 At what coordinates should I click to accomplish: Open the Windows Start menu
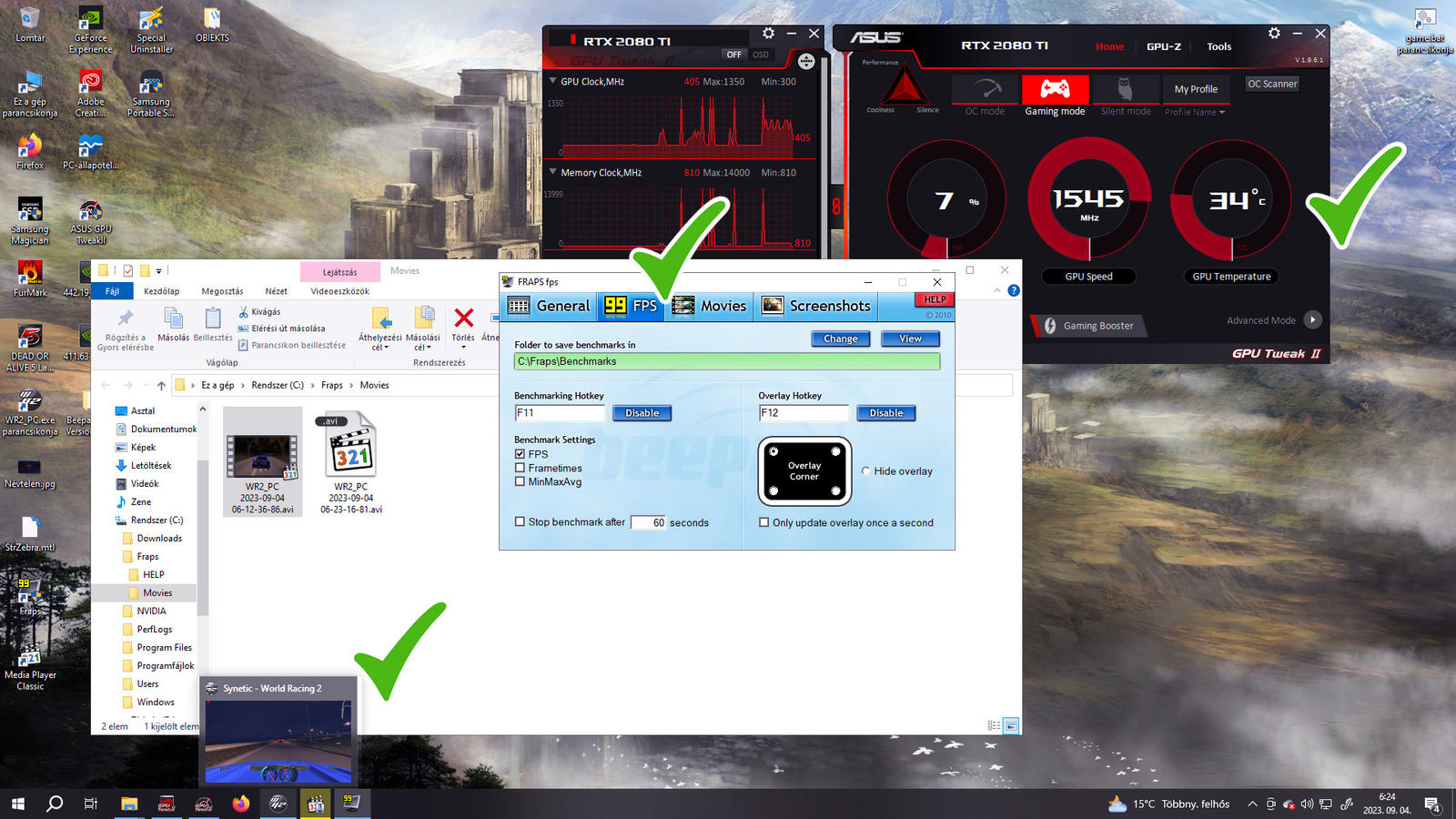17,804
